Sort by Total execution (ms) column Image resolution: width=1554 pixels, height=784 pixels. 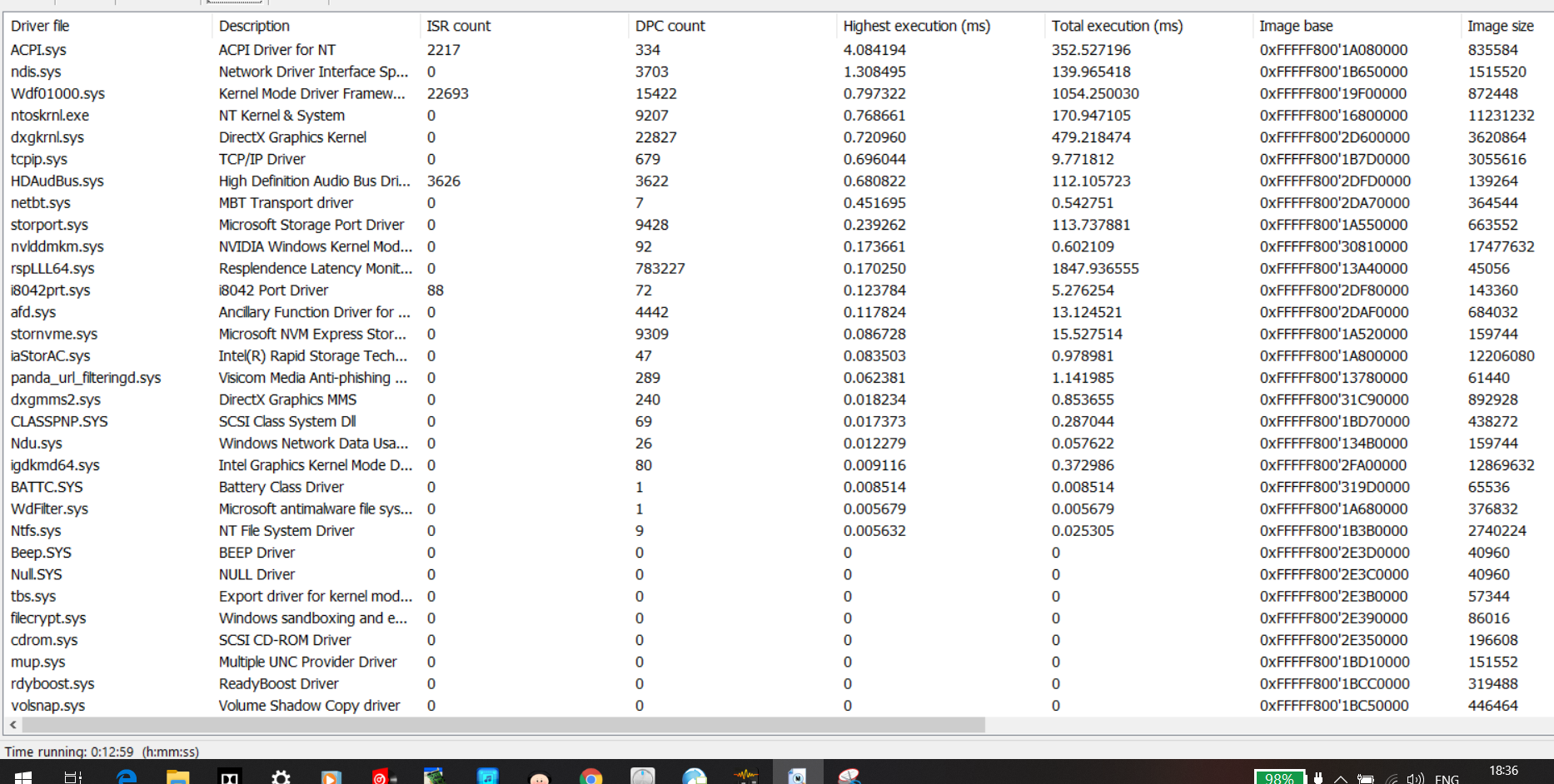[1148, 26]
